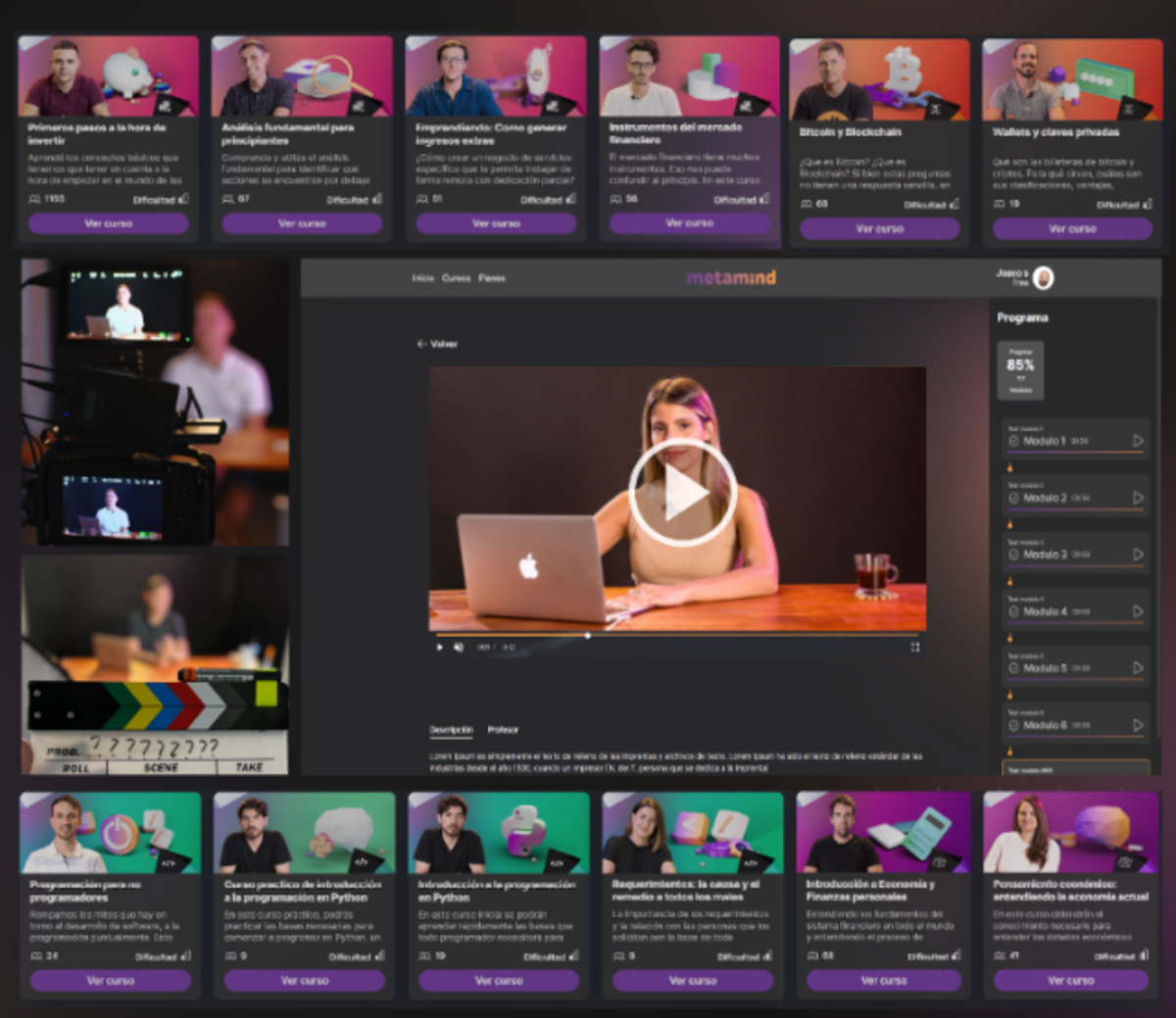Viewport: 1176px width, 1018px height.
Task: Click Ver curso under Wallets y claves privadas
Action: (x=1072, y=228)
